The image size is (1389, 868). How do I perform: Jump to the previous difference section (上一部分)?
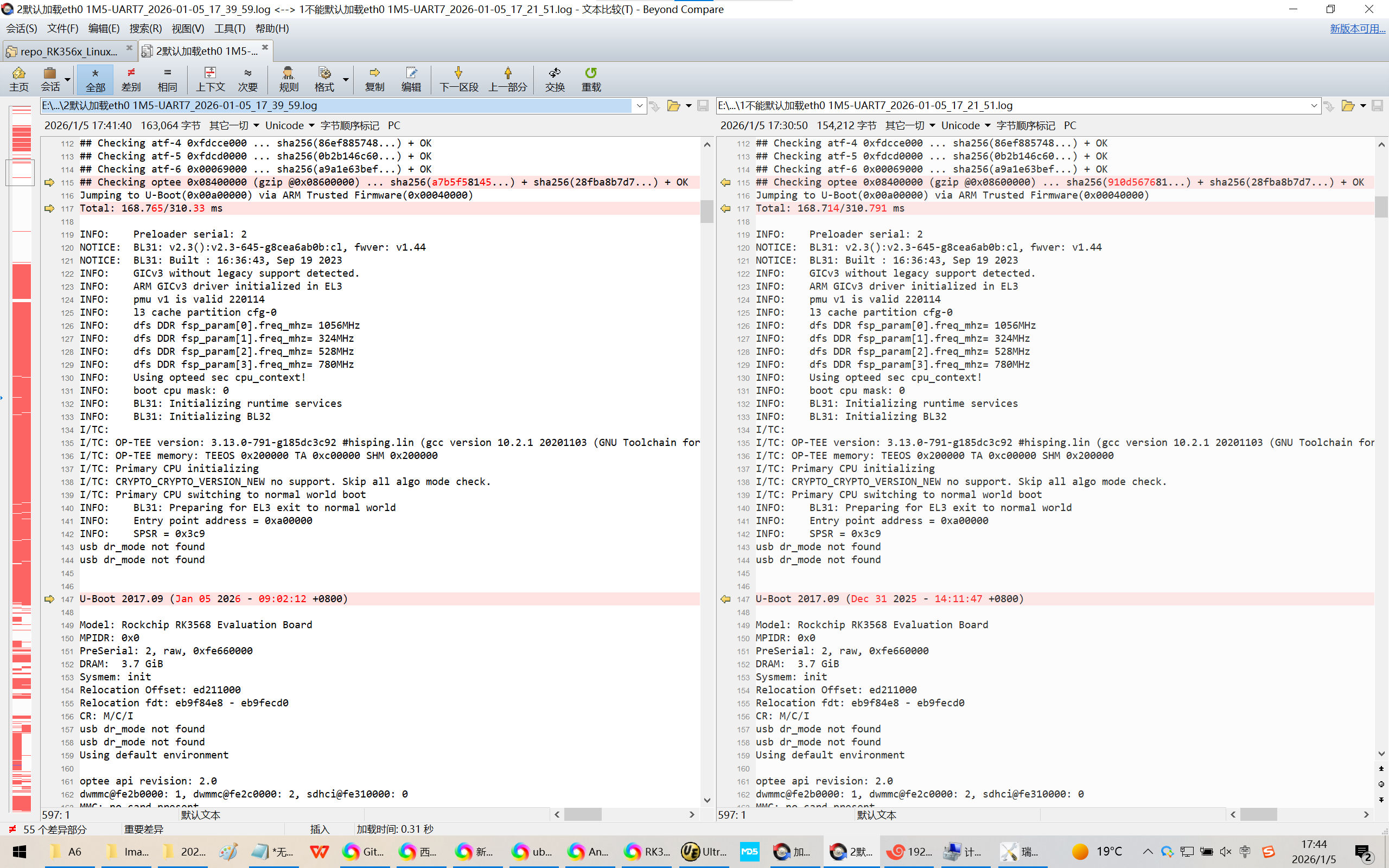(x=507, y=79)
